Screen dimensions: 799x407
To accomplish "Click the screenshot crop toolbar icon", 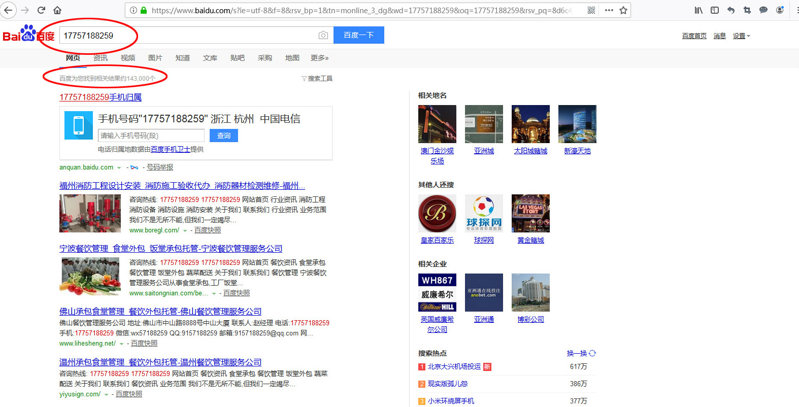I will tap(748, 10).
